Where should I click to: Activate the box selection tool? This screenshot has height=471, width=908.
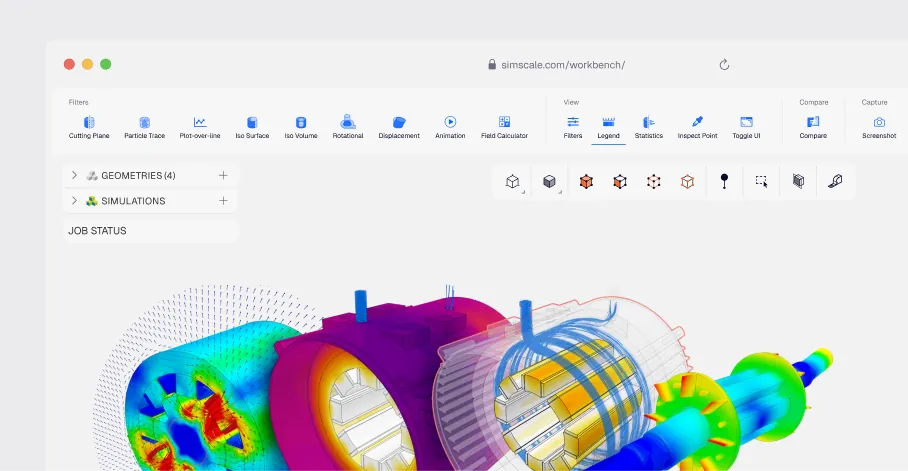[x=761, y=182]
